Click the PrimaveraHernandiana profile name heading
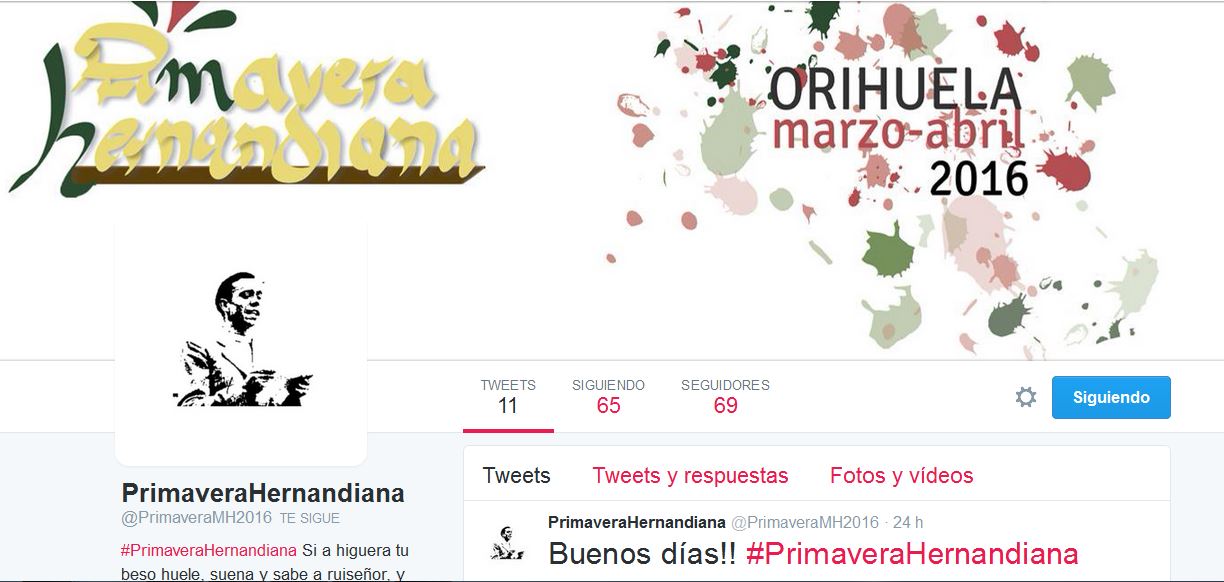This screenshot has width=1224, height=582. pyautogui.click(x=263, y=493)
